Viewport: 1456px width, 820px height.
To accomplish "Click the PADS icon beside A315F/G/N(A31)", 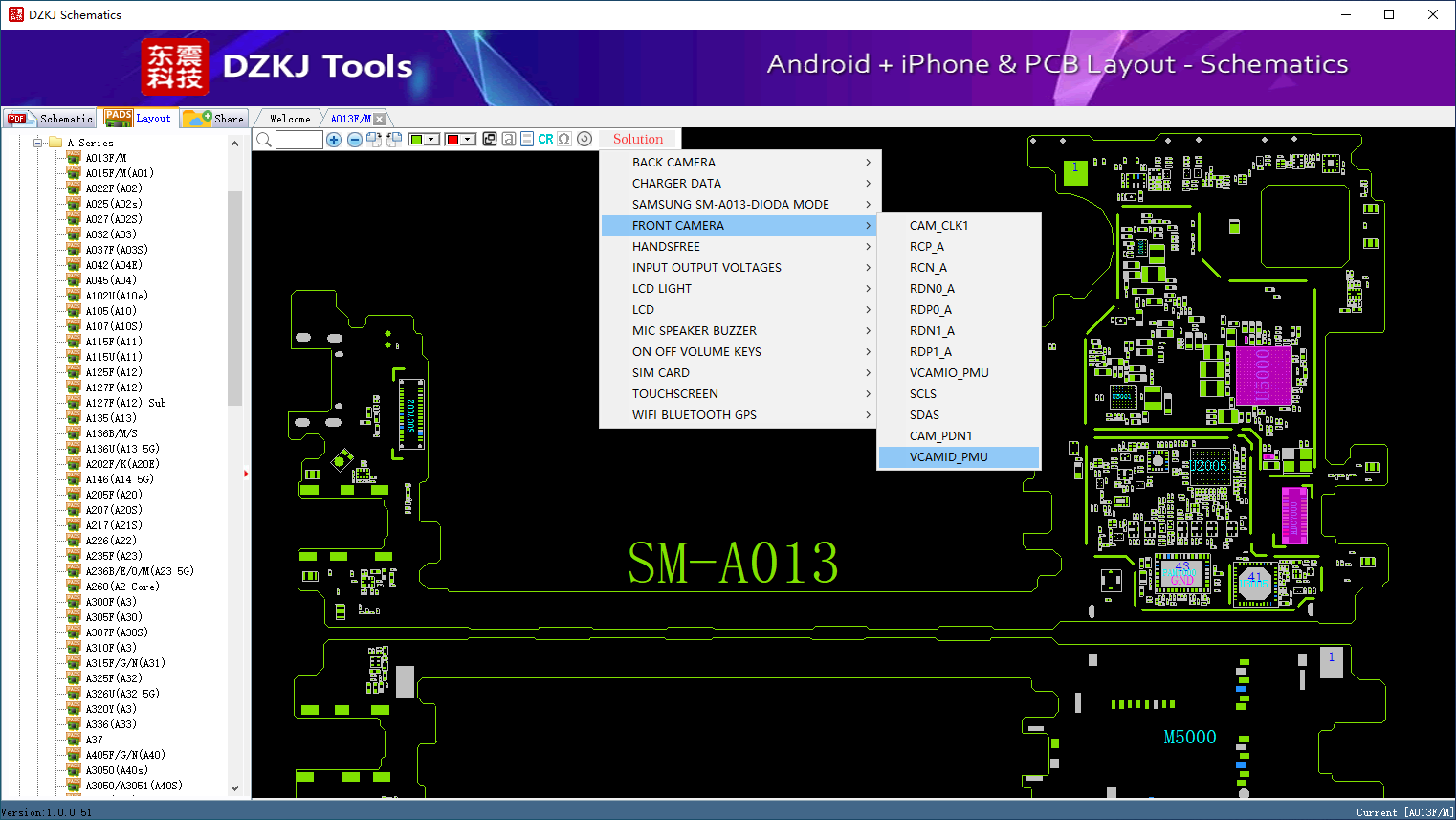I will [x=74, y=663].
